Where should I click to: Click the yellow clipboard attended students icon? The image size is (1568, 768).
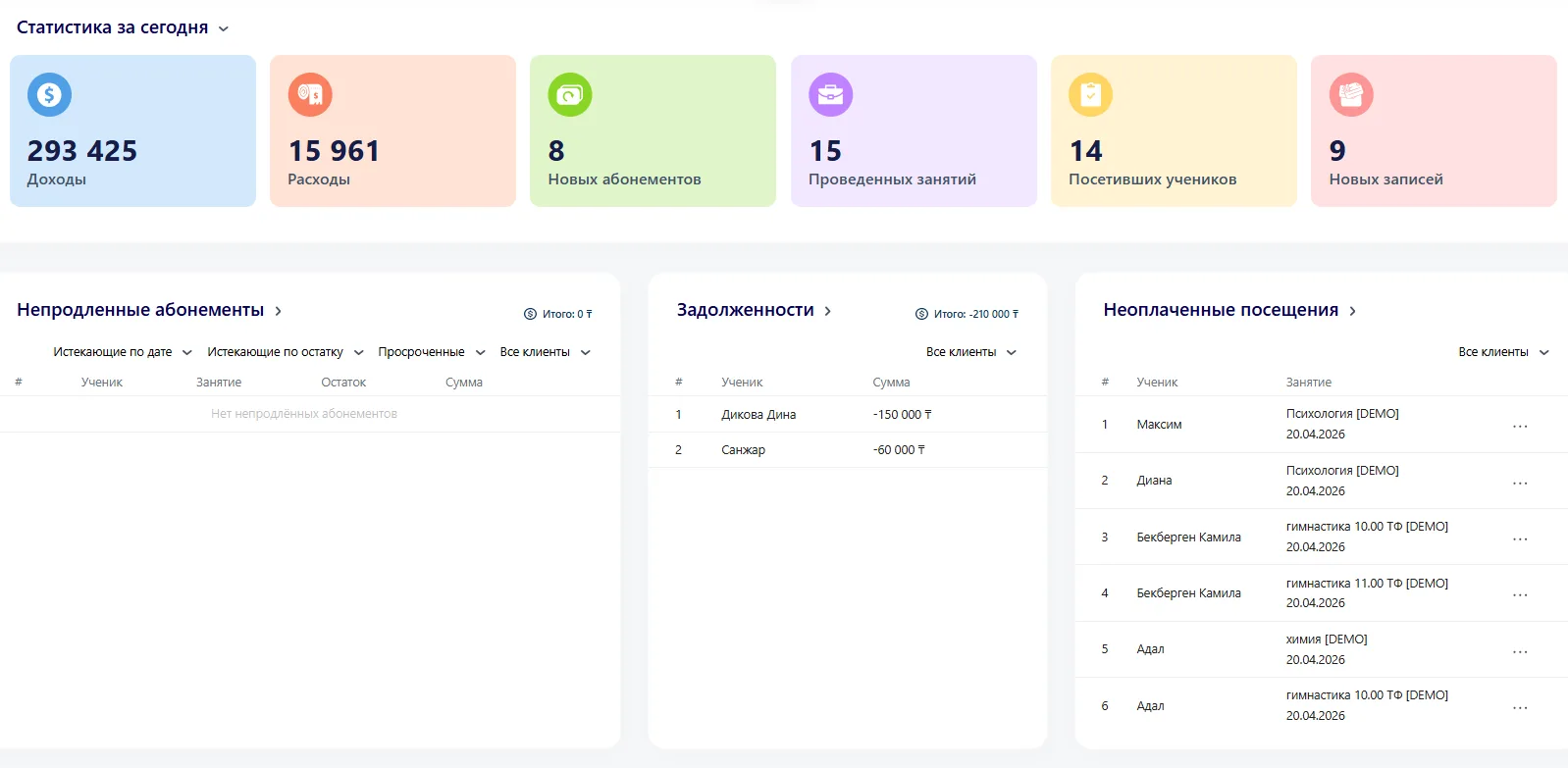(x=1090, y=95)
